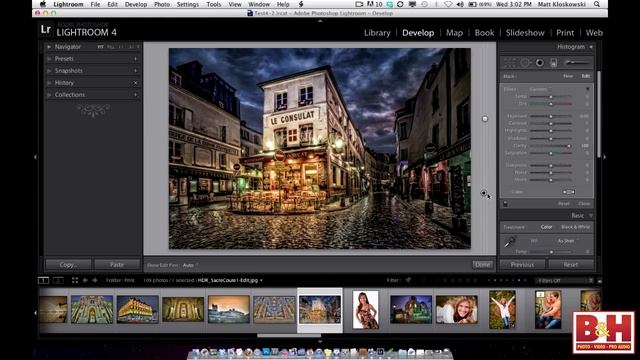Viewport: 640px width, 360px height.
Task: Go back with filmstrip left arrow
Action: pyautogui.click(x=85, y=280)
